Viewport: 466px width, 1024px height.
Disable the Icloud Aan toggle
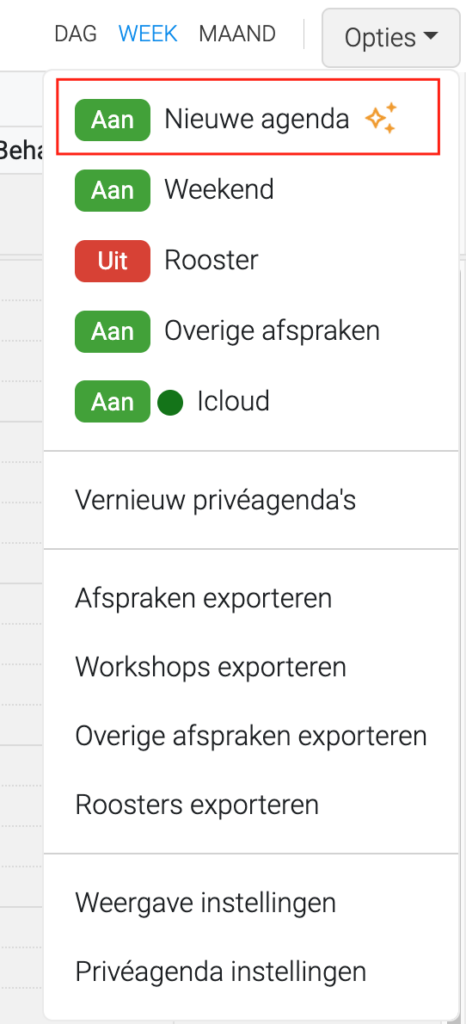(x=112, y=402)
